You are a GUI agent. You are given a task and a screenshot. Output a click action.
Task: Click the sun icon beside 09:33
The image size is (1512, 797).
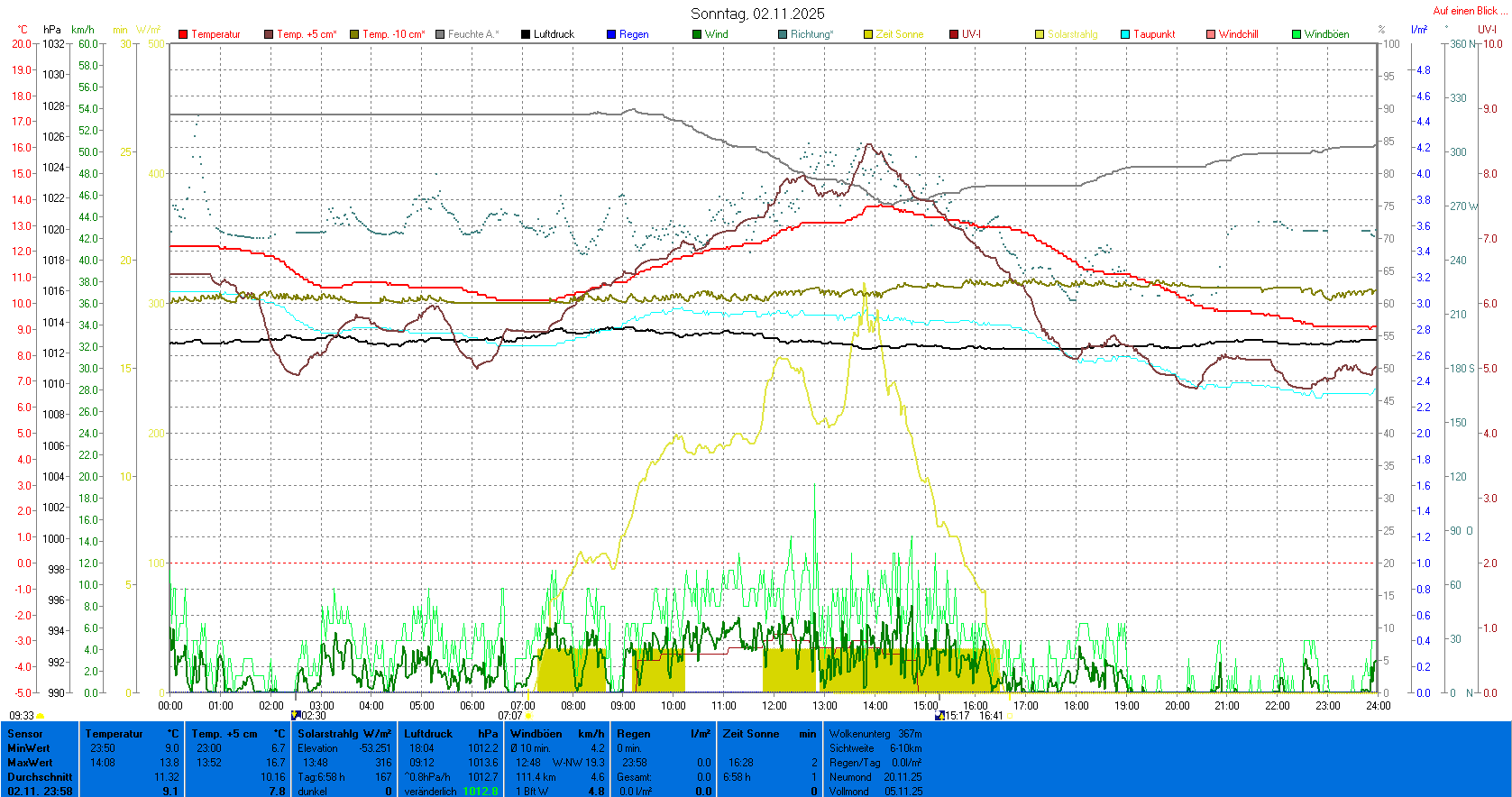point(41,716)
